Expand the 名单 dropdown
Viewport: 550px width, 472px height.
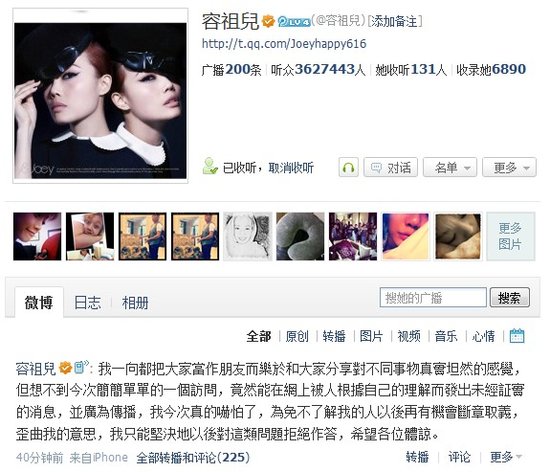click(450, 167)
